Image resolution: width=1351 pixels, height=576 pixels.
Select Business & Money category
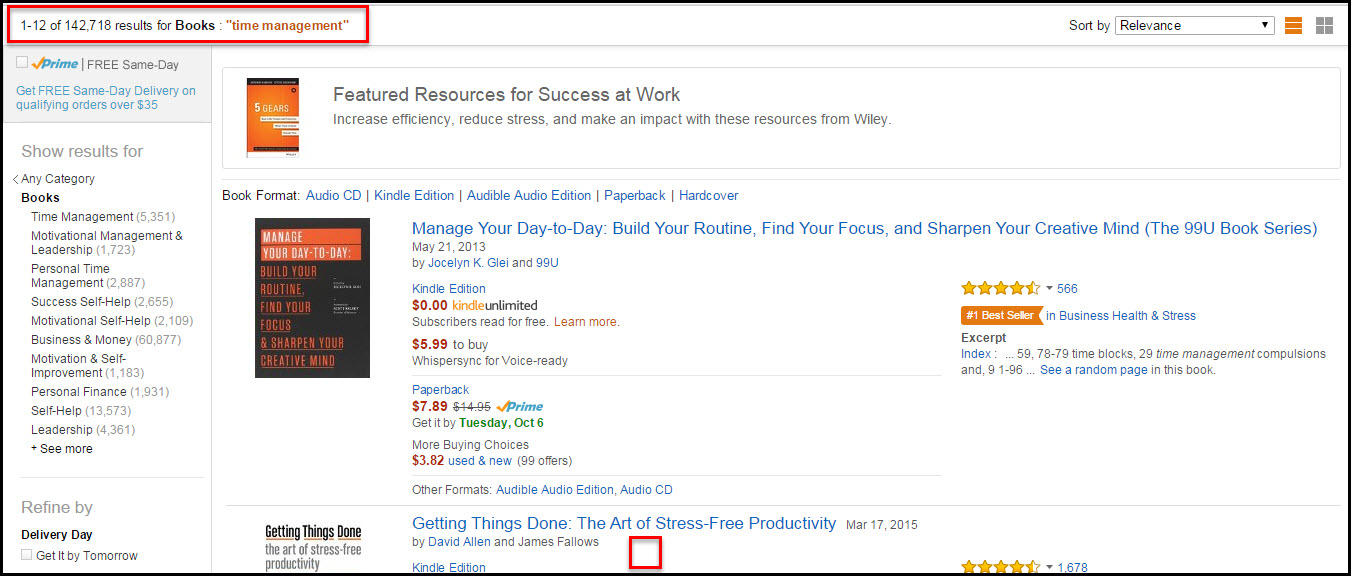[x=81, y=340]
